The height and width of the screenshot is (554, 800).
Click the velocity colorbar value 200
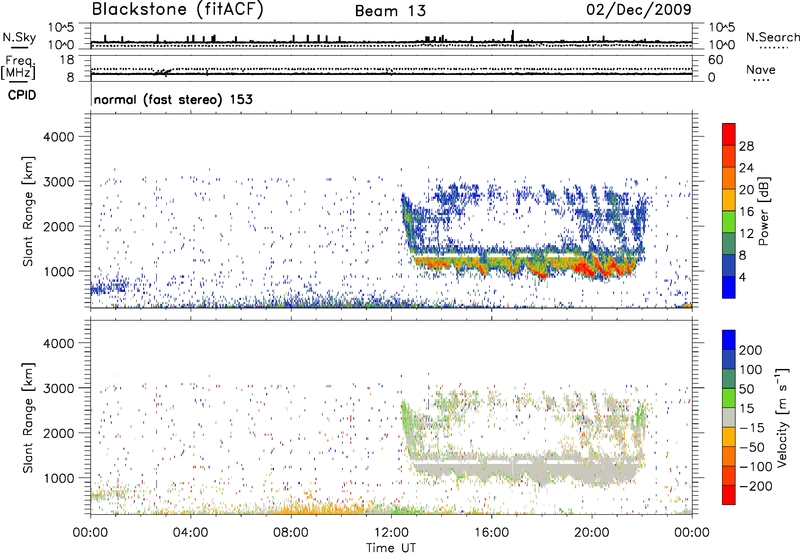[751, 350]
